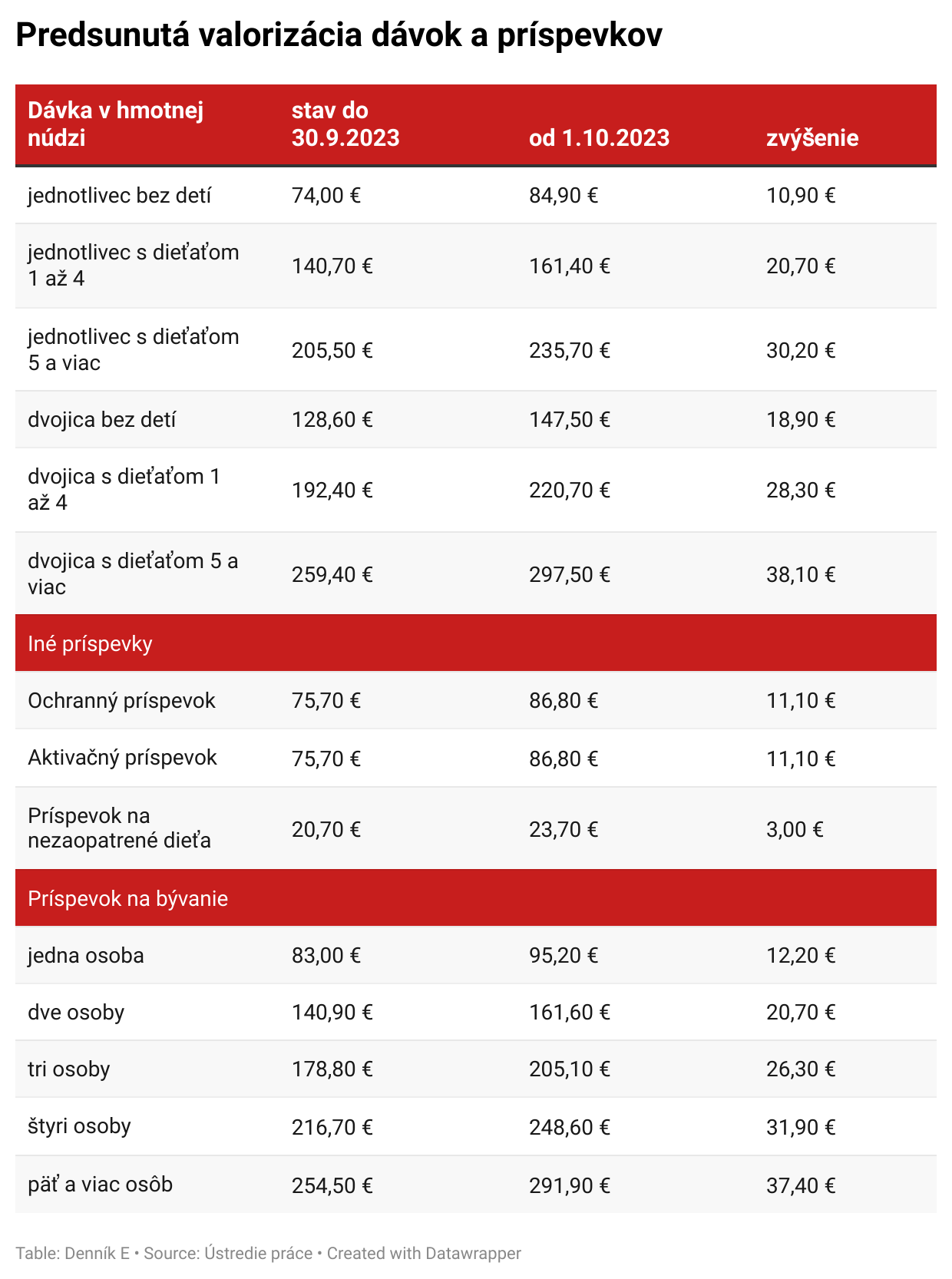Click the 'od 1.10.2023' column header
The width and height of the screenshot is (952, 1279).
(x=599, y=138)
